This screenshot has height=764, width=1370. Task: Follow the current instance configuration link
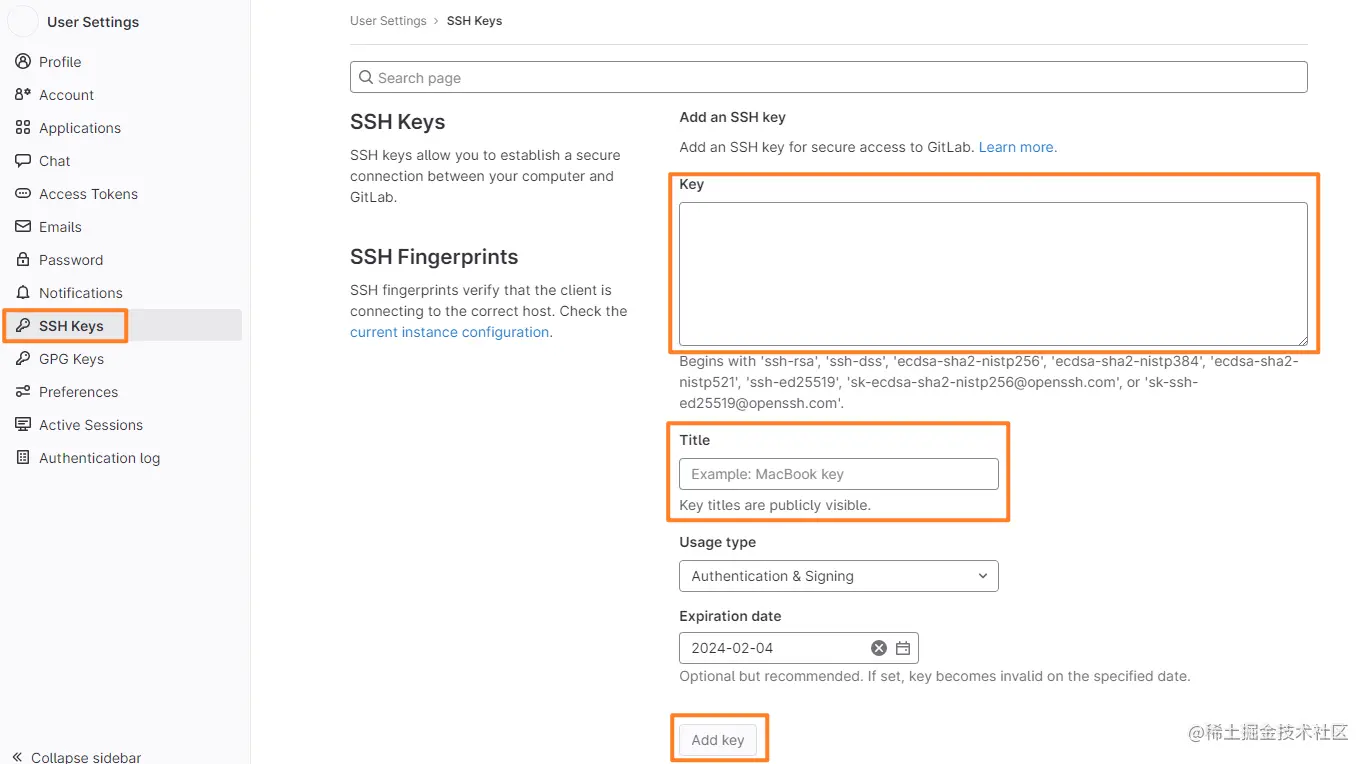pyautogui.click(x=450, y=332)
